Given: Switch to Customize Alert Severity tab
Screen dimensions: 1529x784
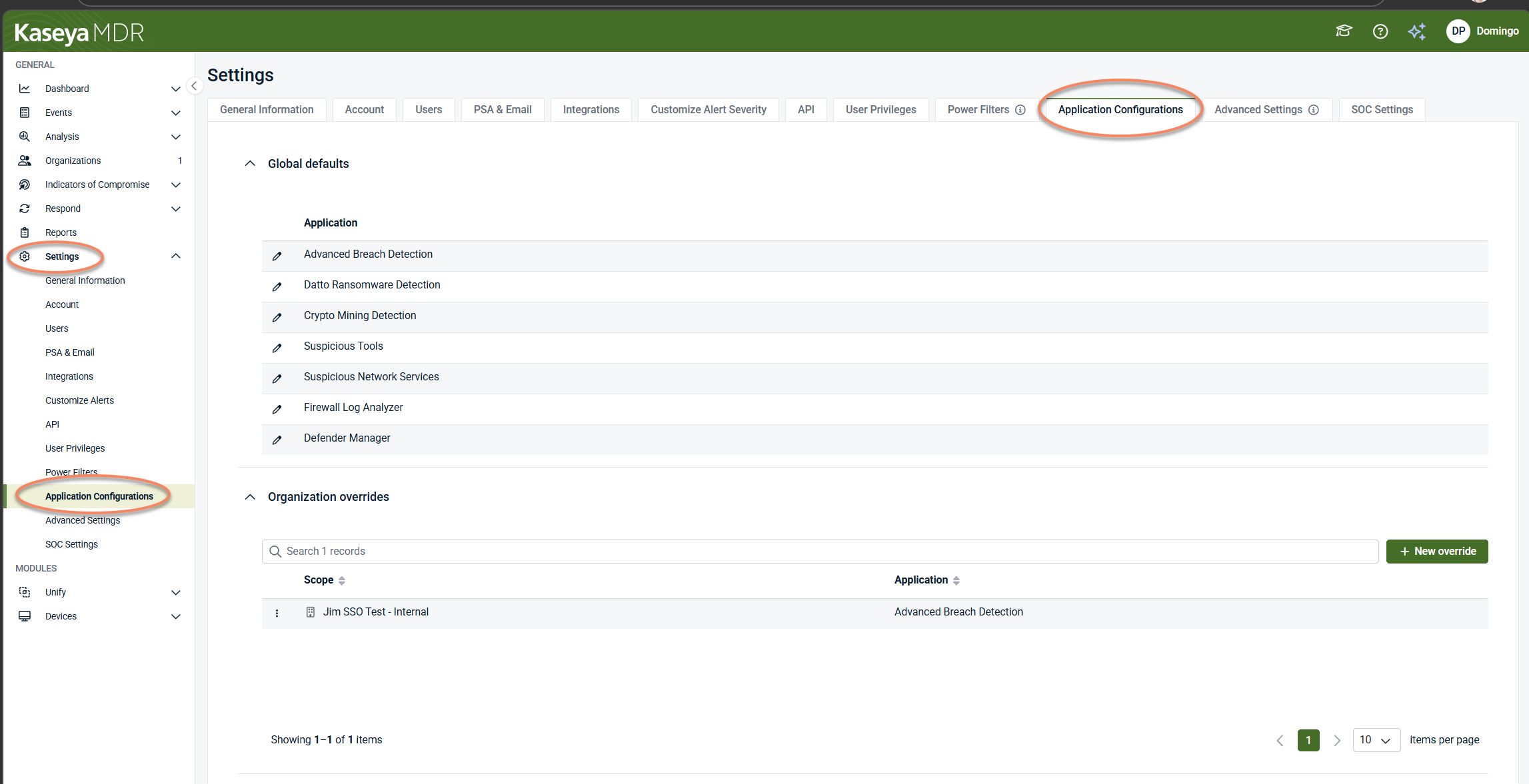Looking at the screenshot, I should 709,110.
